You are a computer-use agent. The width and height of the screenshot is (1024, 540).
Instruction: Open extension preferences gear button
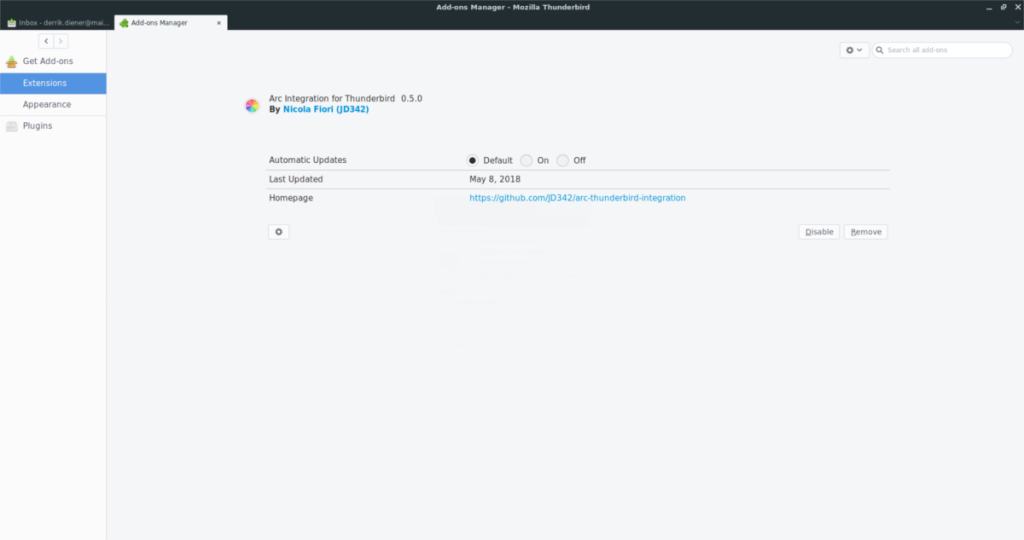pos(279,232)
